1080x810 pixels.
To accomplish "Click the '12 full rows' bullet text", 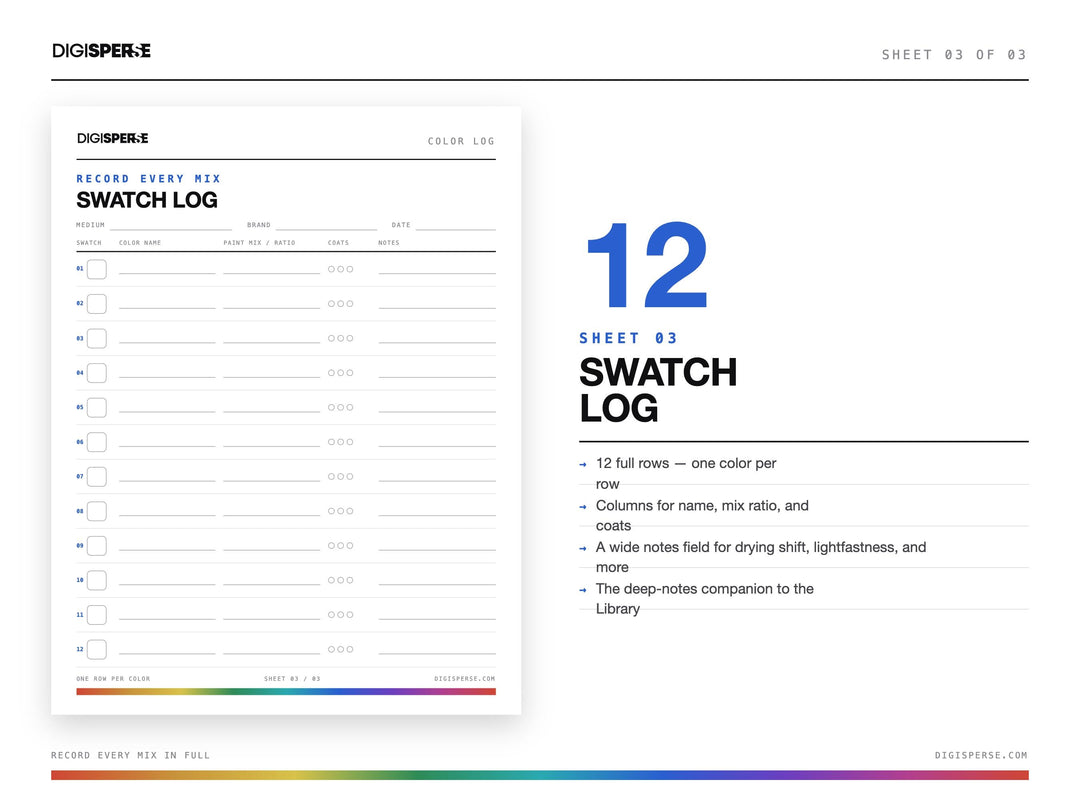I will click(x=686, y=473).
